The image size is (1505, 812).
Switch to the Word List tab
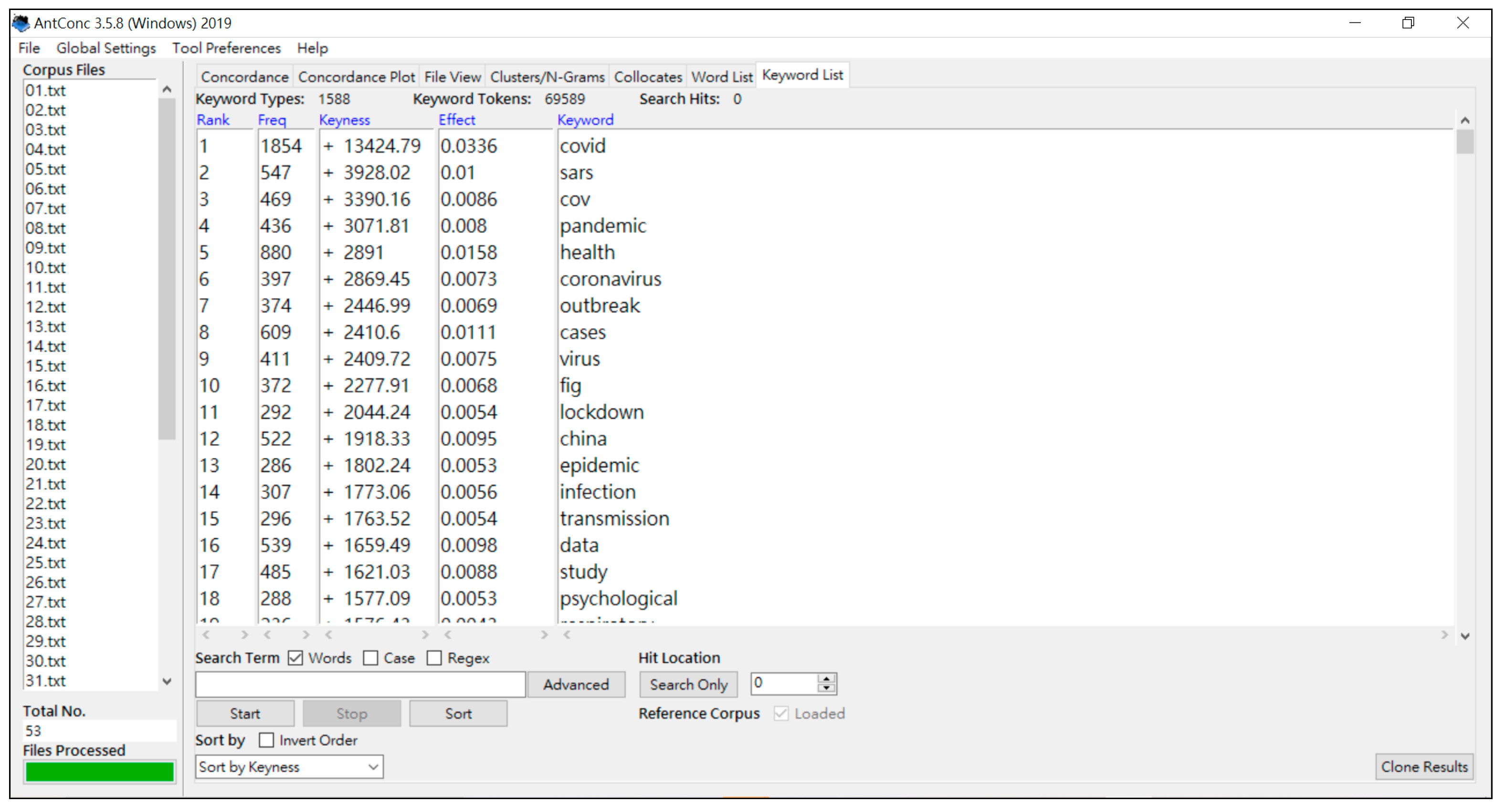tap(722, 77)
